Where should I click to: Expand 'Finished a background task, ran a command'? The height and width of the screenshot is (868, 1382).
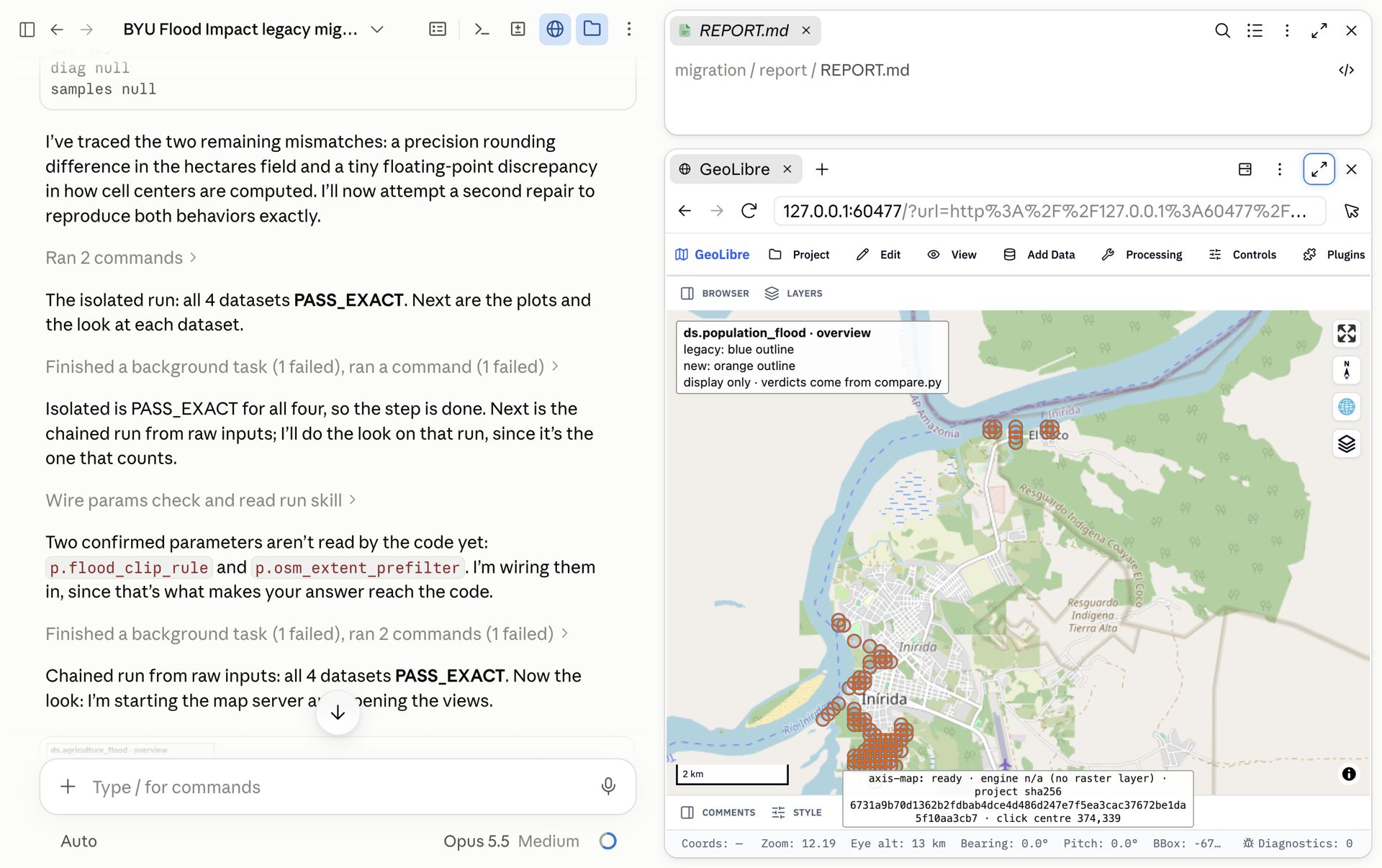pos(302,367)
